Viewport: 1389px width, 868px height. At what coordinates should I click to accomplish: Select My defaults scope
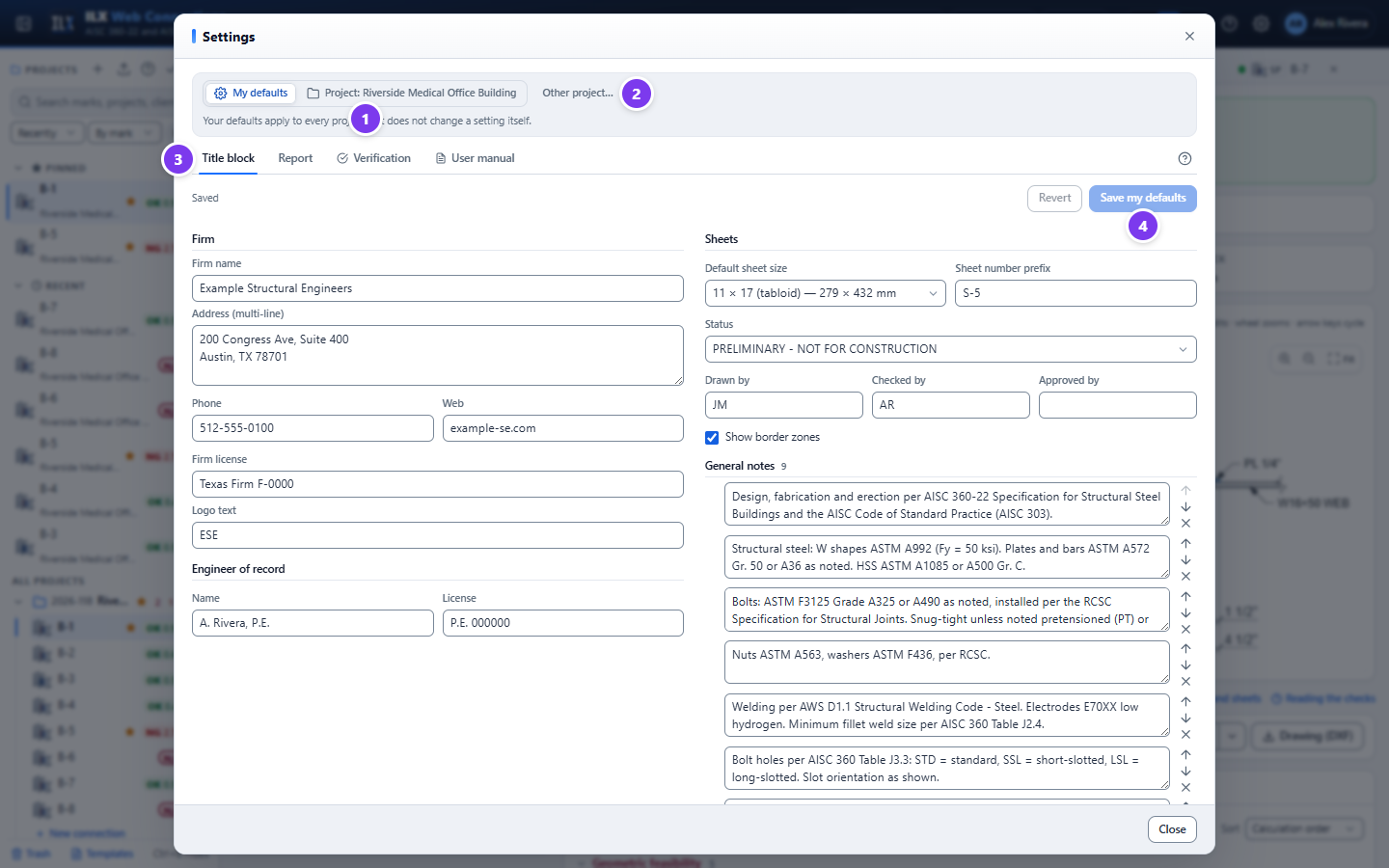click(x=251, y=94)
